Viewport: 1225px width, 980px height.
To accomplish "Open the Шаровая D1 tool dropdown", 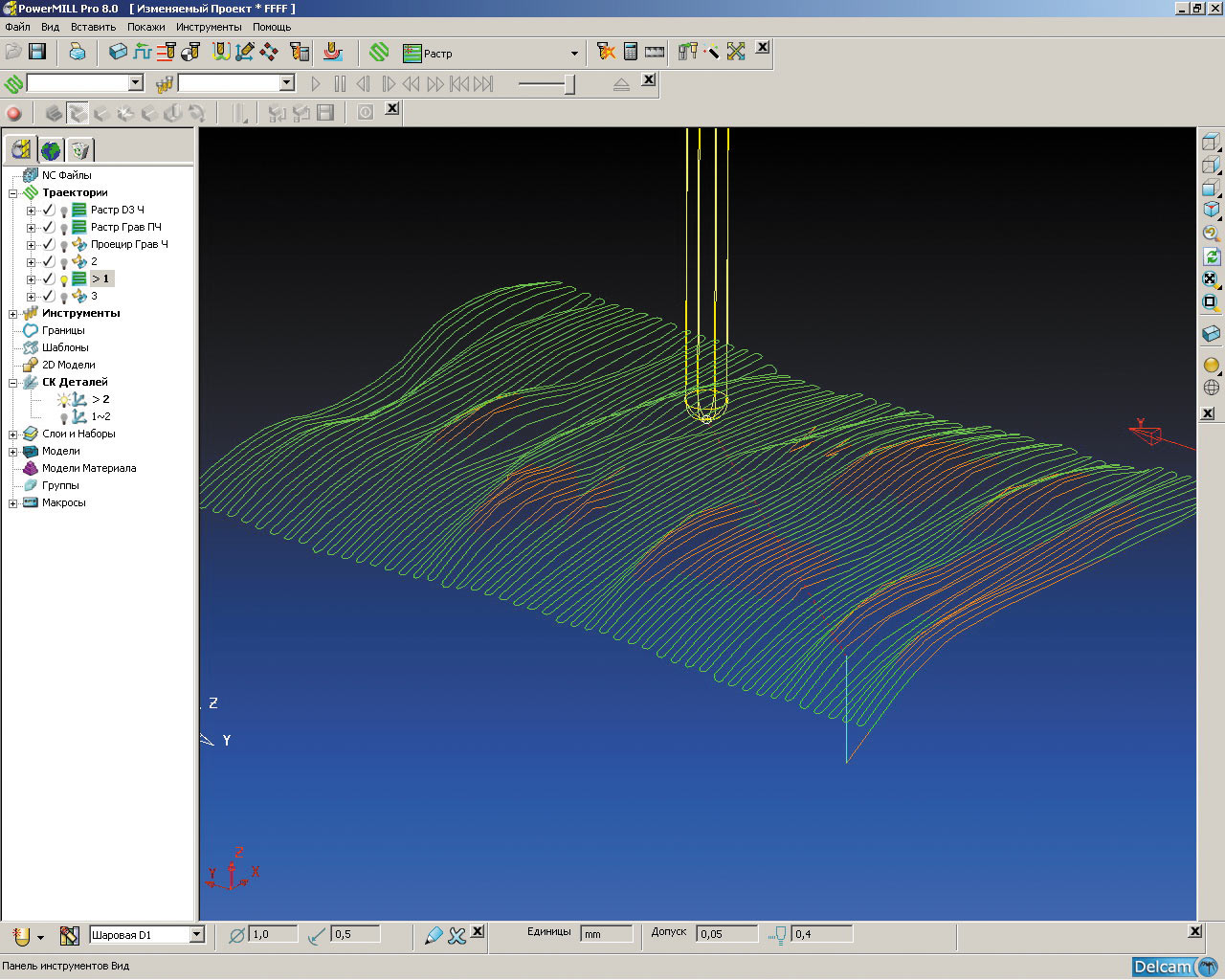I will point(197,935).
